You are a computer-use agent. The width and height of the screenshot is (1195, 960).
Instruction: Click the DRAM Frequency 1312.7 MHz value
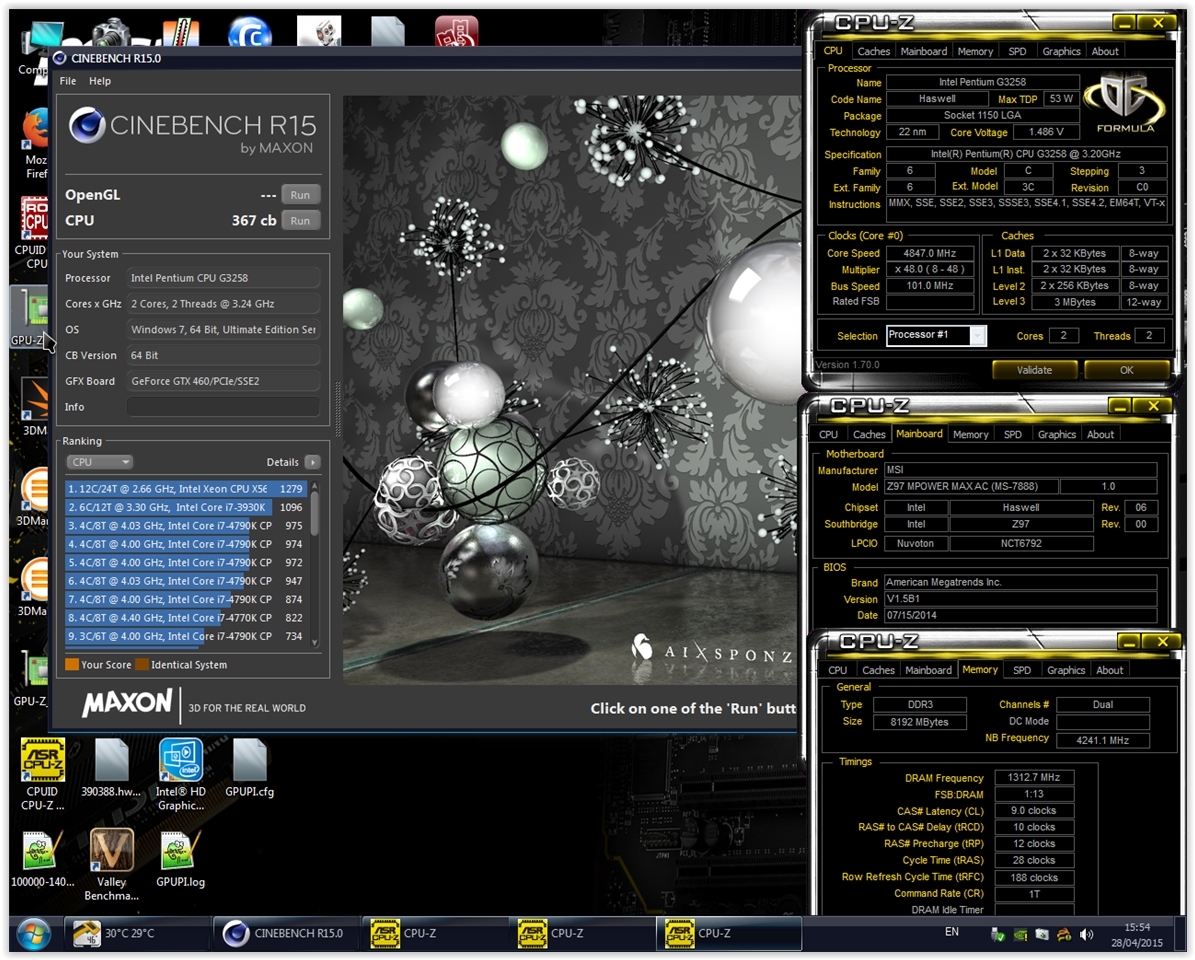coord(1034,778)
